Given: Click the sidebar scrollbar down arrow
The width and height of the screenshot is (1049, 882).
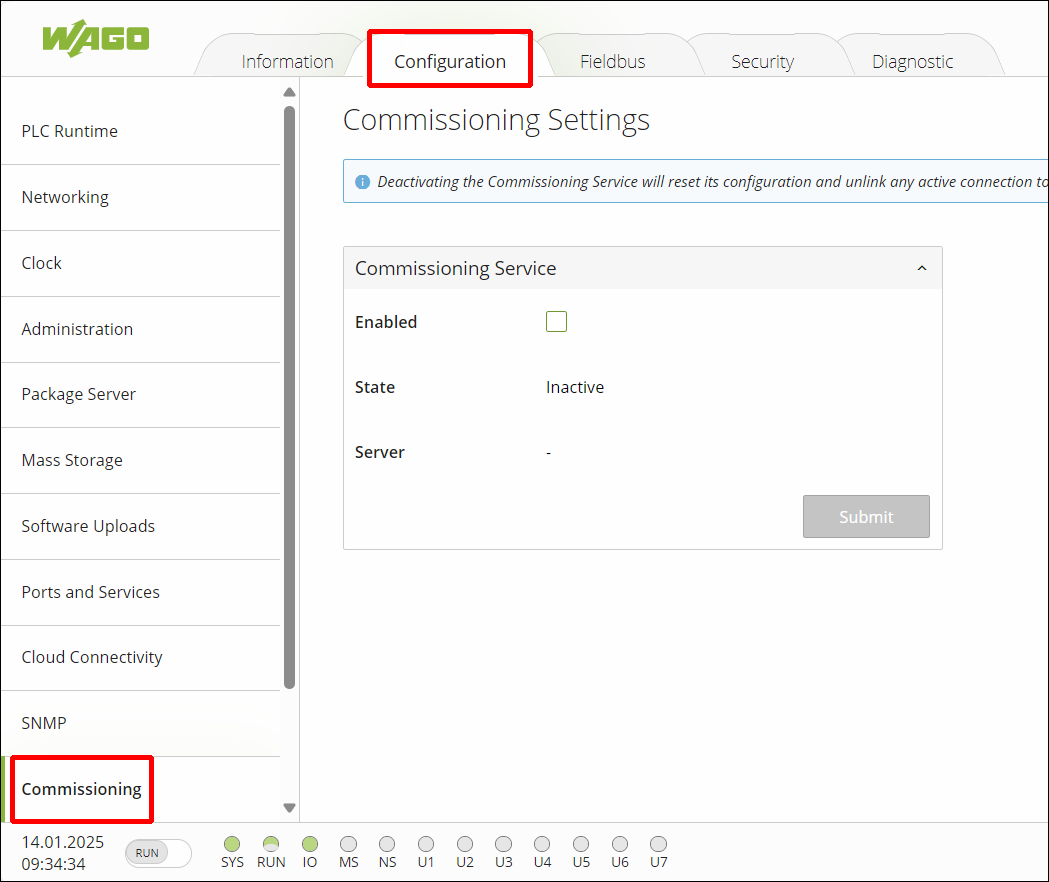Looking at the screenshot, I should point(289,808).
